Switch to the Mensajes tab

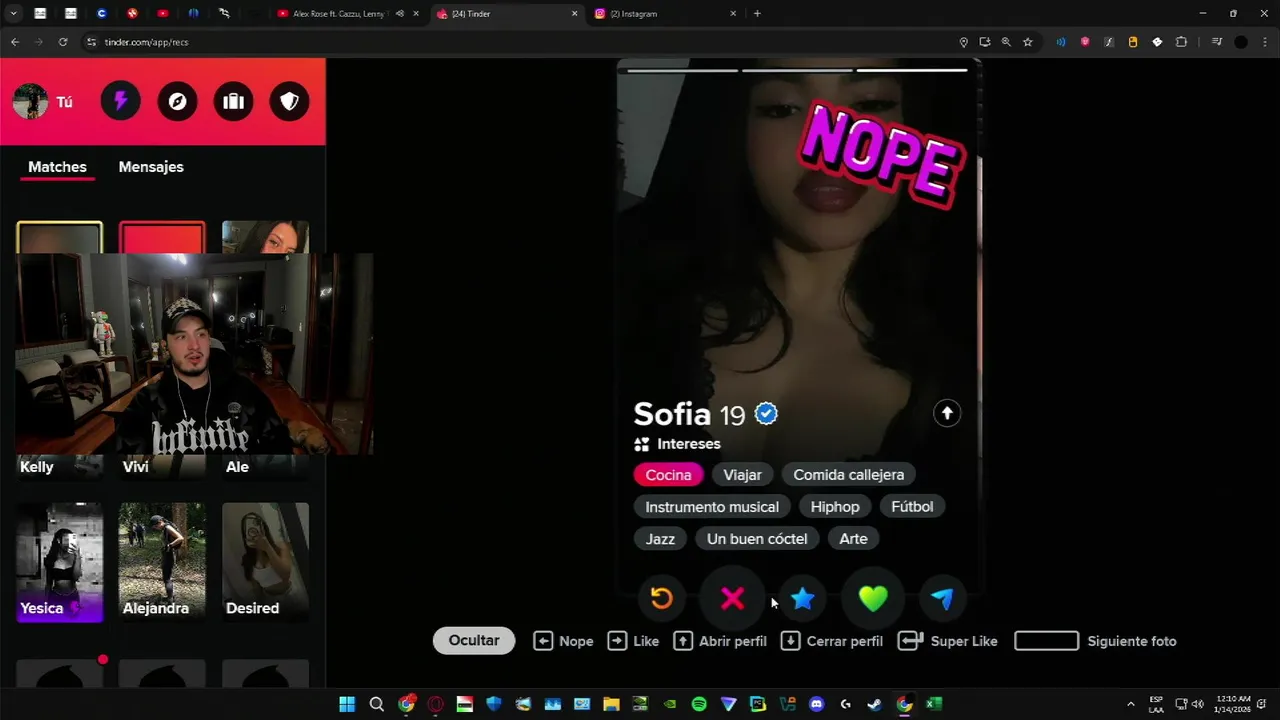pyautogui.click(x=151, y=167)
